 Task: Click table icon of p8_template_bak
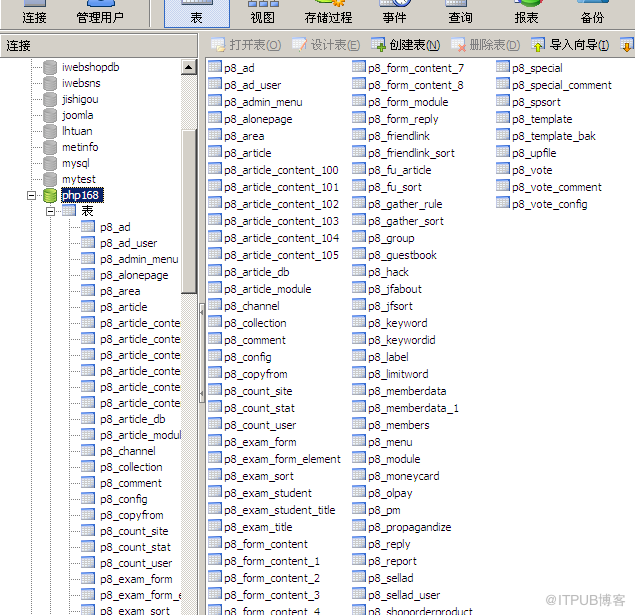[503, 135]
